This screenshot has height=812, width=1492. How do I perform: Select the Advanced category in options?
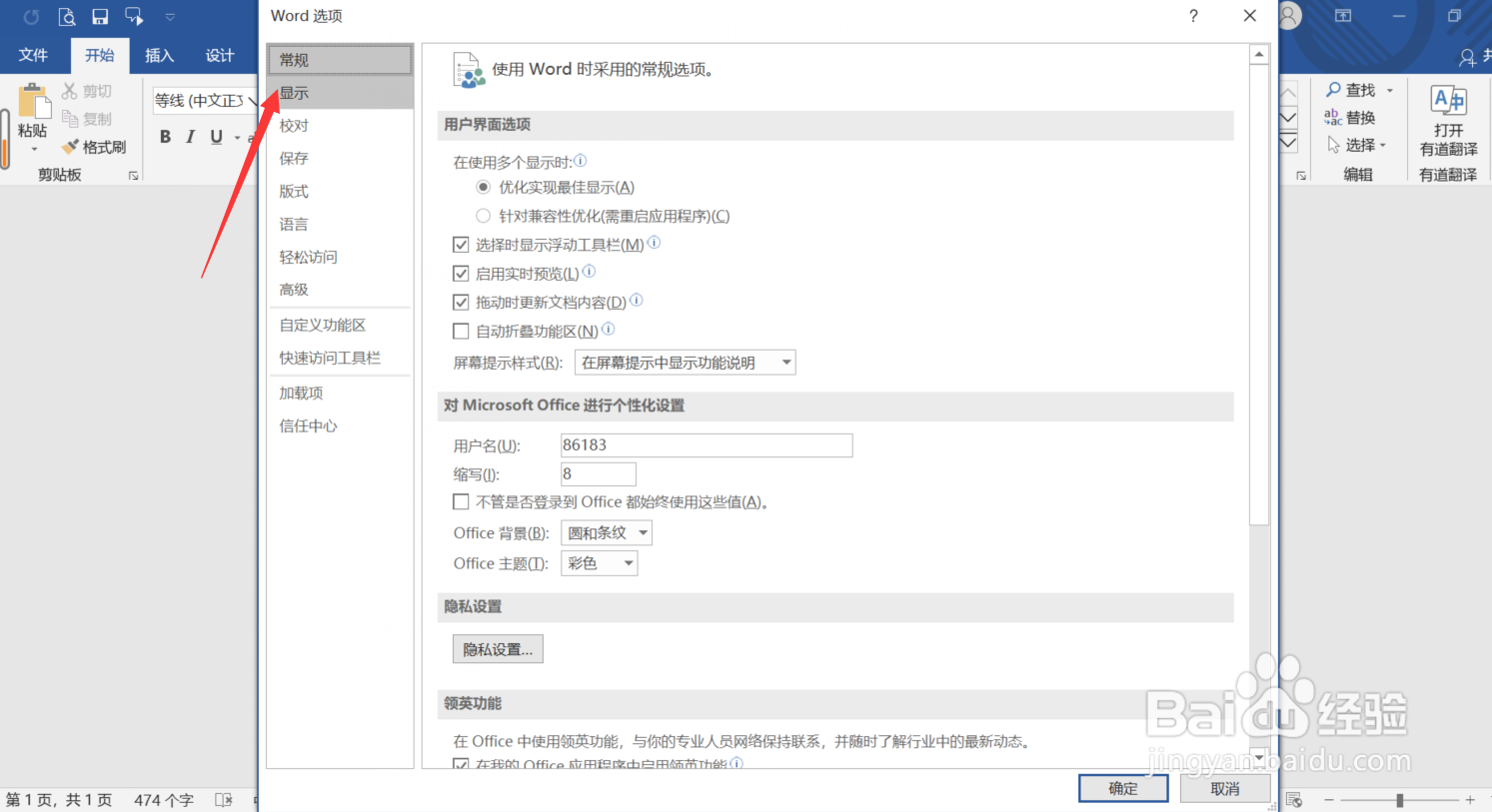(x=340, y=290)
